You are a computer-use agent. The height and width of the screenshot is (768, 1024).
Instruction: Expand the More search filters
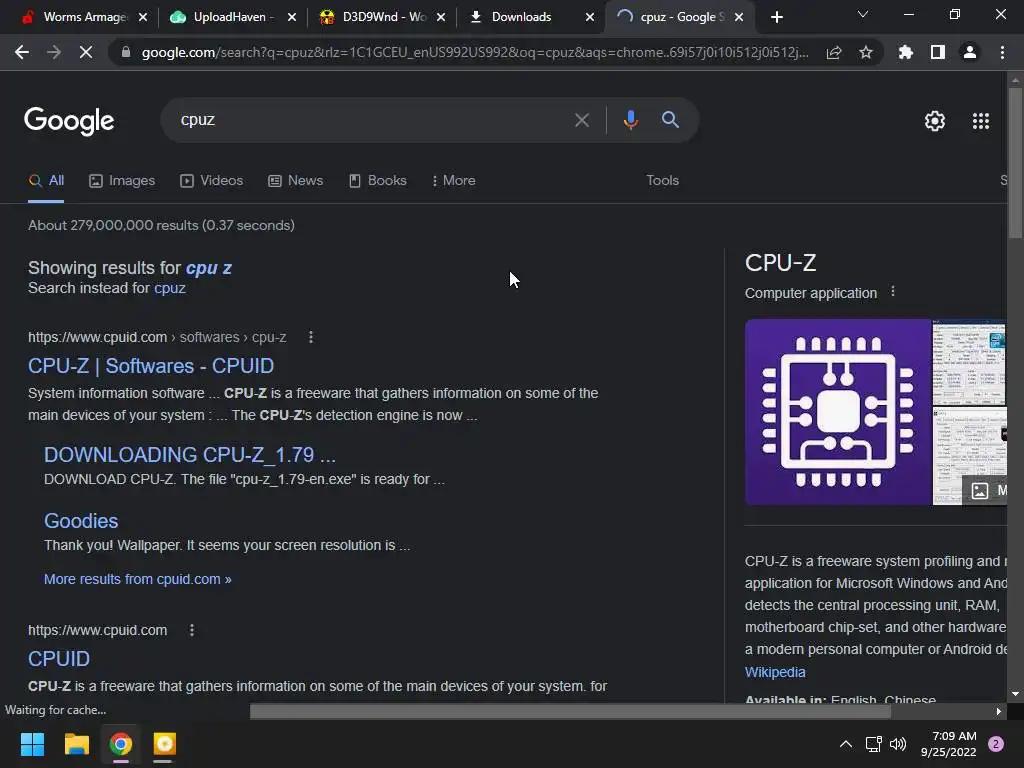tap(453, 181)
